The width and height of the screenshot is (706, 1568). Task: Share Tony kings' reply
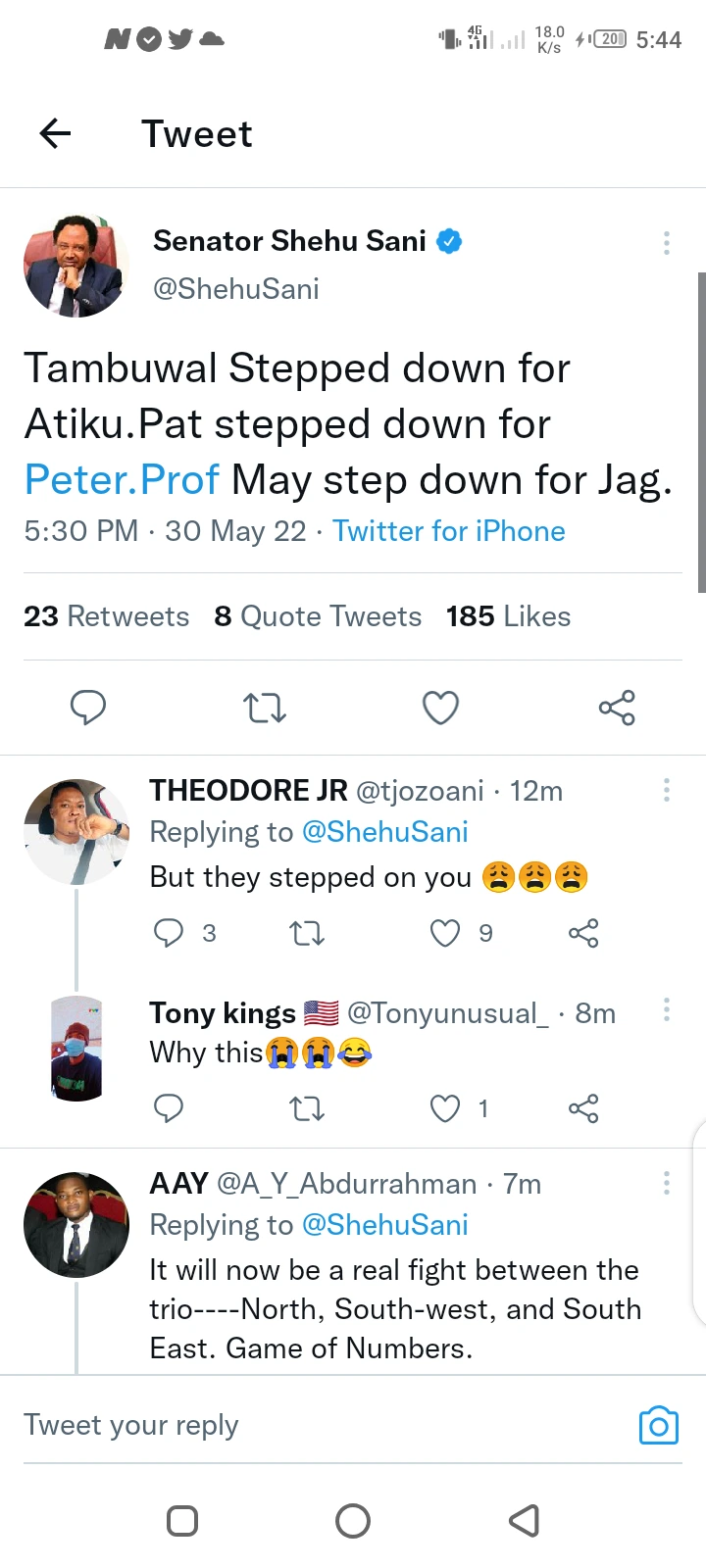(x=583, y=1108)
